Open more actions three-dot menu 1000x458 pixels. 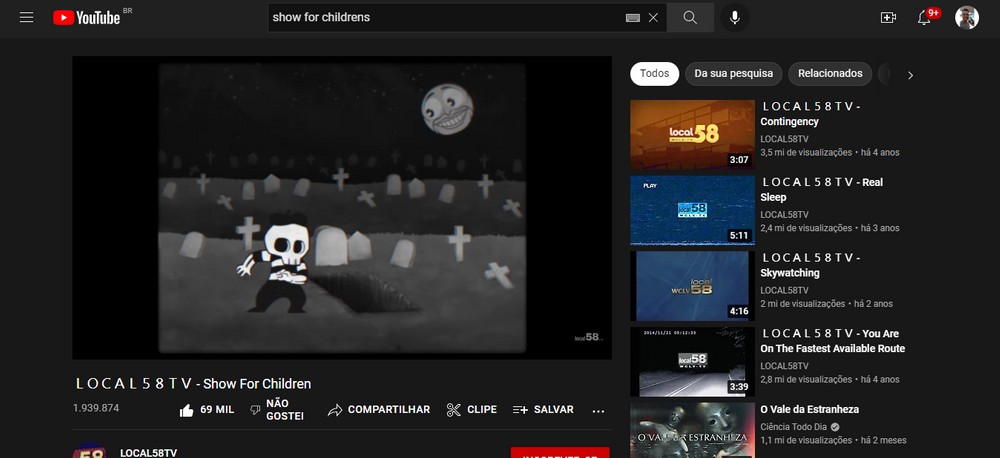pyautogui.click(x=598, y=411)
